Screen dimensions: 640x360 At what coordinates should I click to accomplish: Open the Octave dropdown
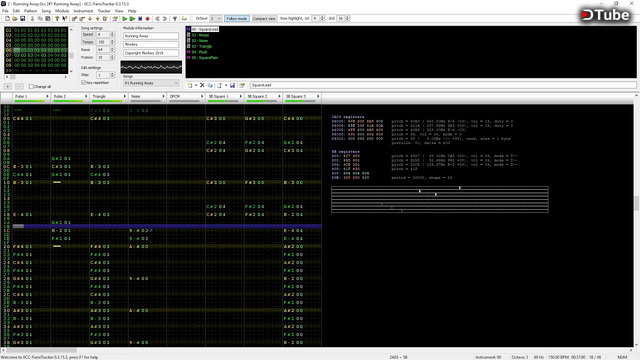point(216,19)
